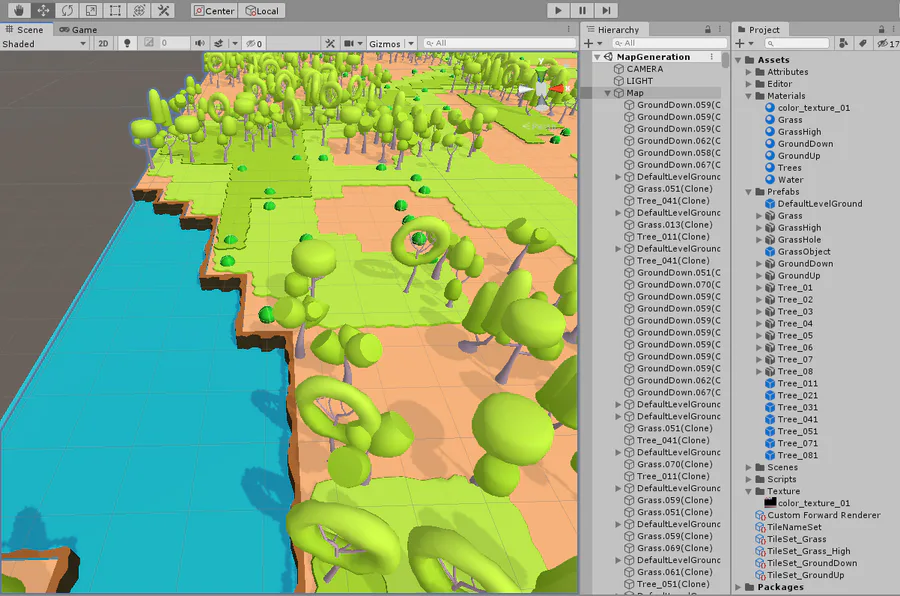The height and width of the screenshot is (596, 900).
Task: Expand the Scripts folder
Action: [x=748, y=479]
